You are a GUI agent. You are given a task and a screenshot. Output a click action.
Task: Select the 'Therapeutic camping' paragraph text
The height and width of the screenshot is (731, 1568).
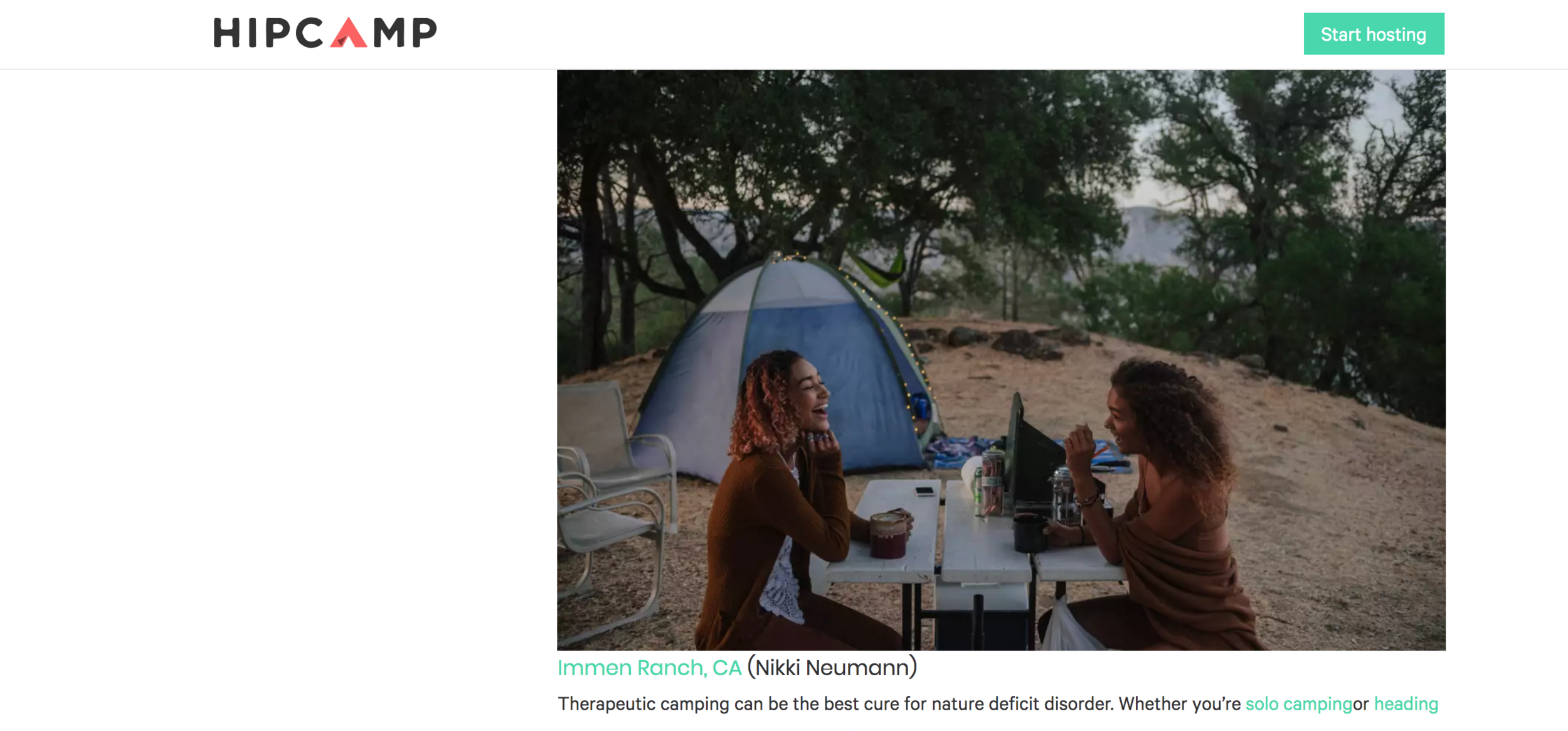pos(998,704)
